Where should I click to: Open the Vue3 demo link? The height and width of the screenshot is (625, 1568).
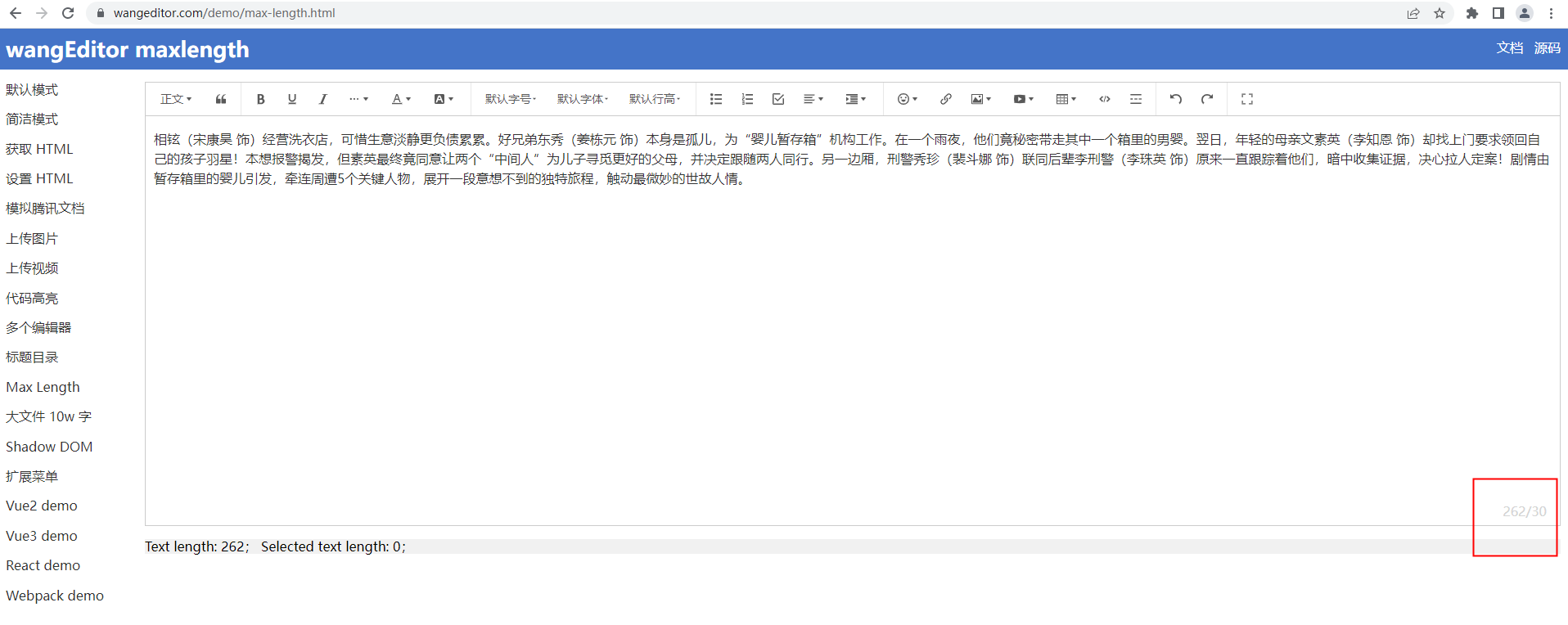tap(42, 536)
